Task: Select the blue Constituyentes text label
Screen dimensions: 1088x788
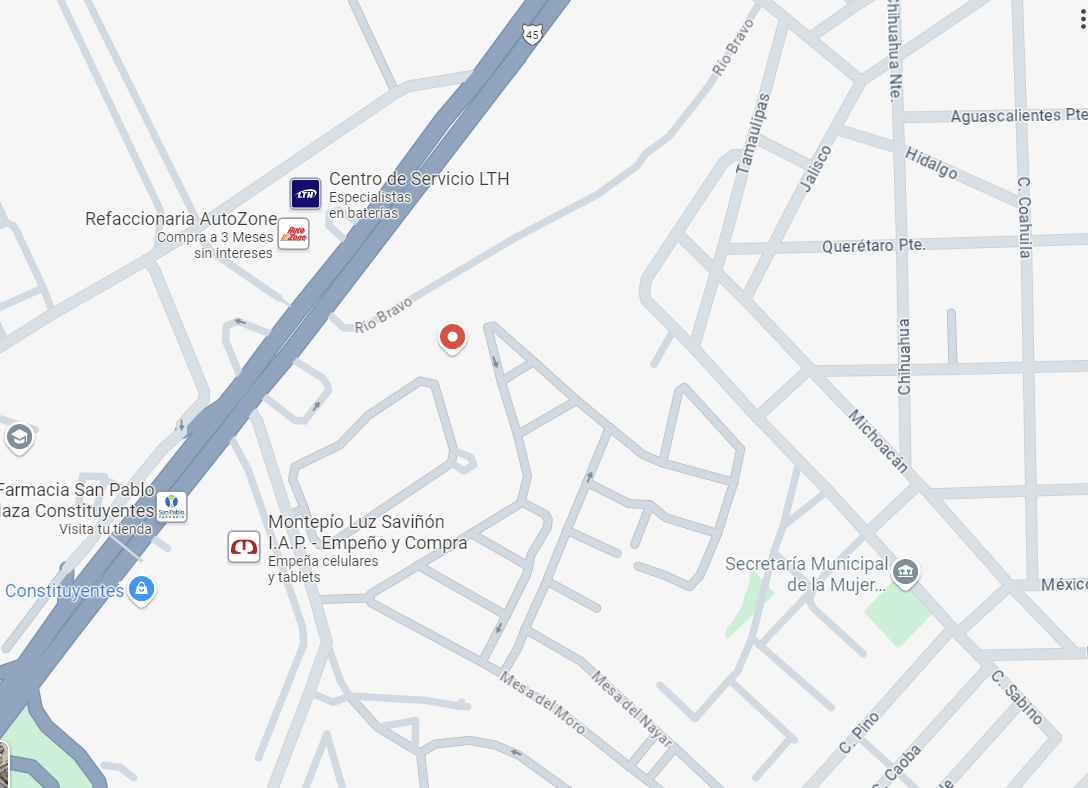Action: point(65,591)
